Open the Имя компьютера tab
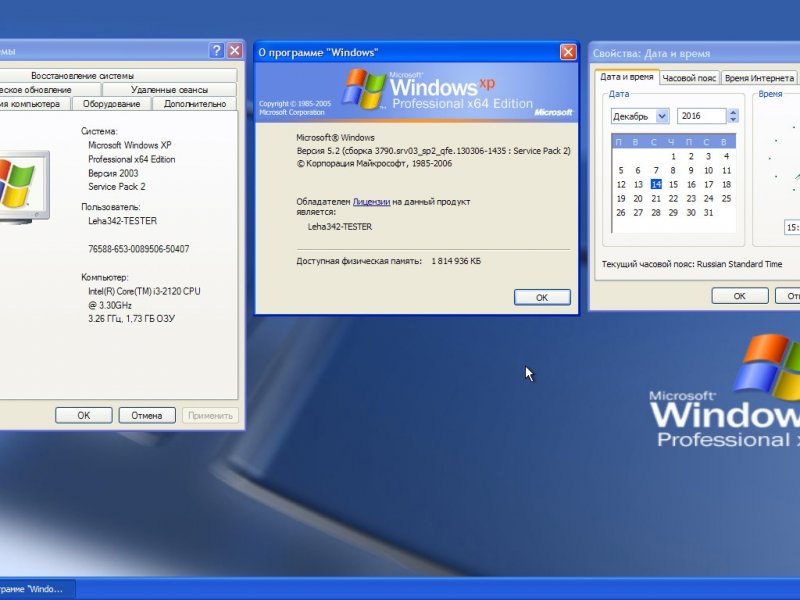 (35, 104)
